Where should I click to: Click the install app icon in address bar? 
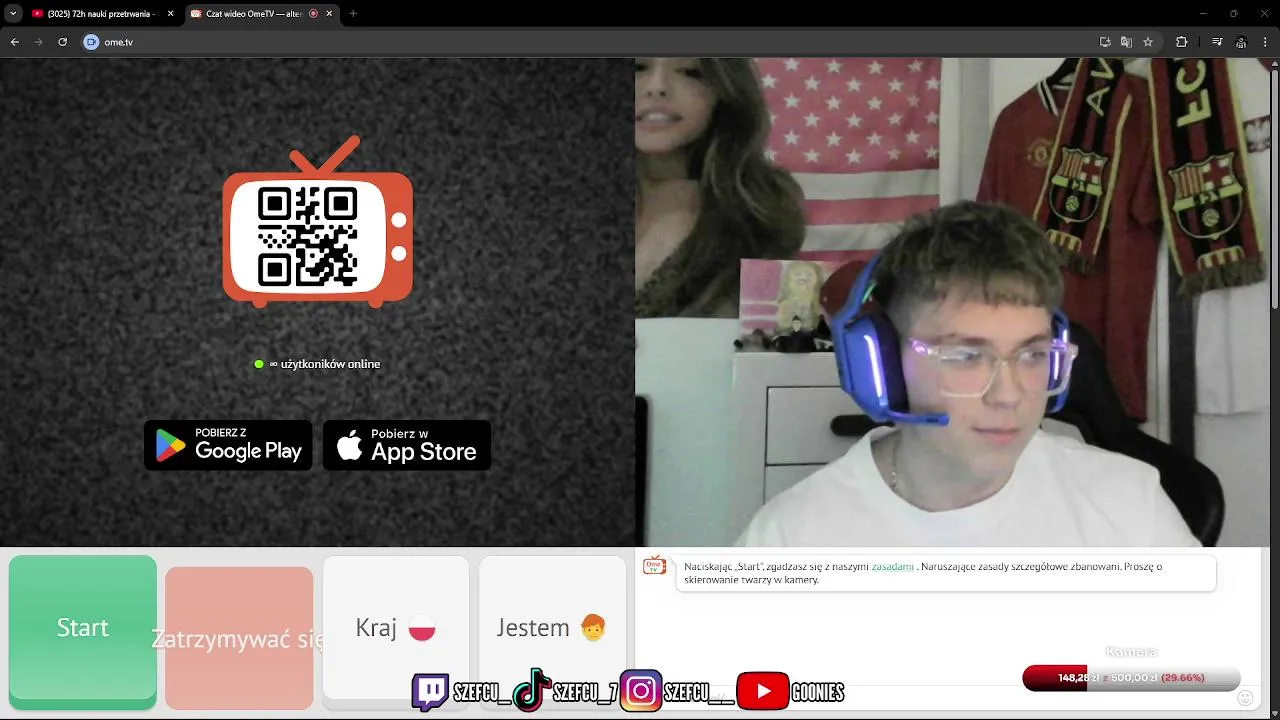tap(1105, 42)
